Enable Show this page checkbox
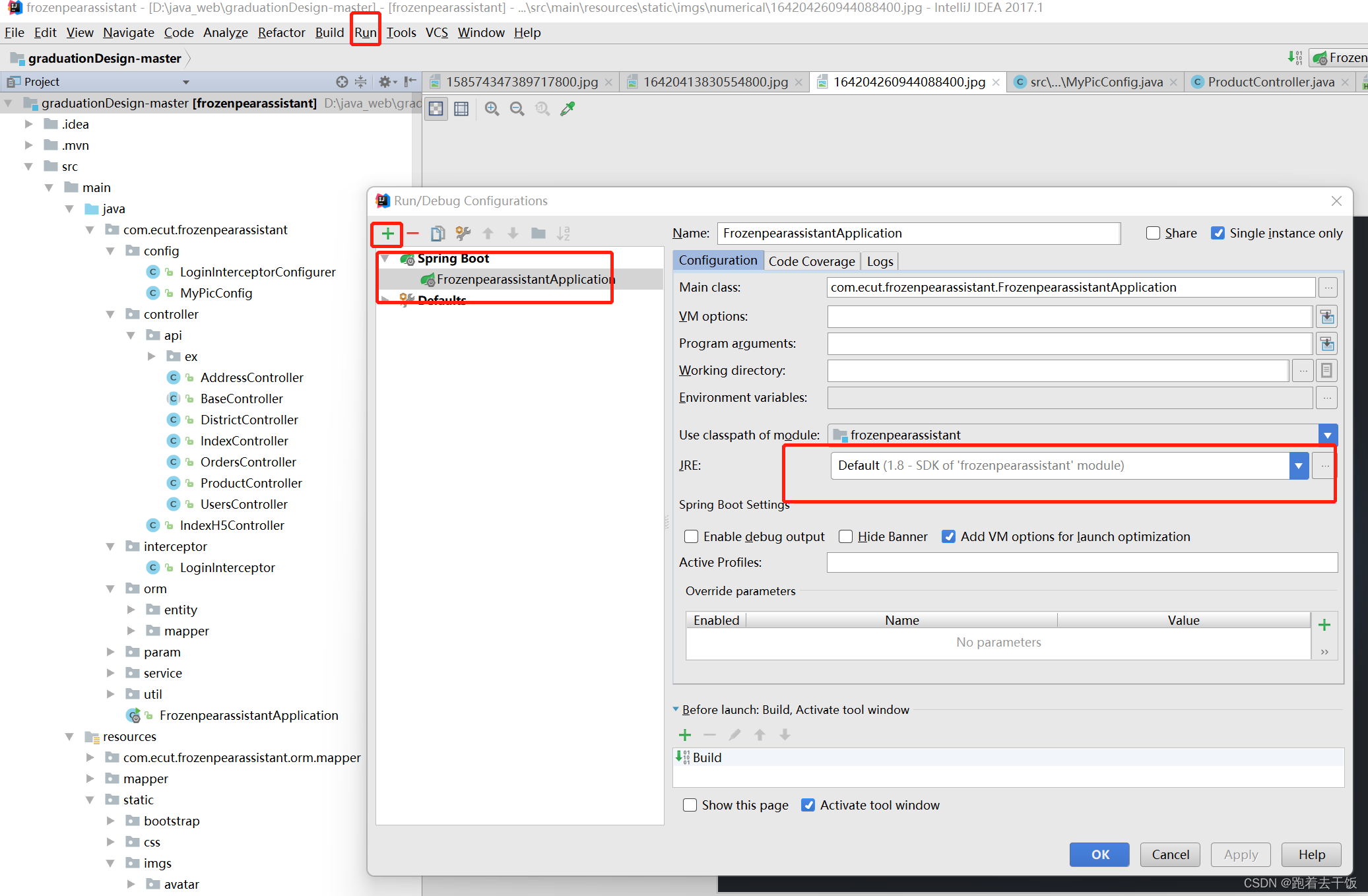The image size is (1368, 896). tap(690, 806)
